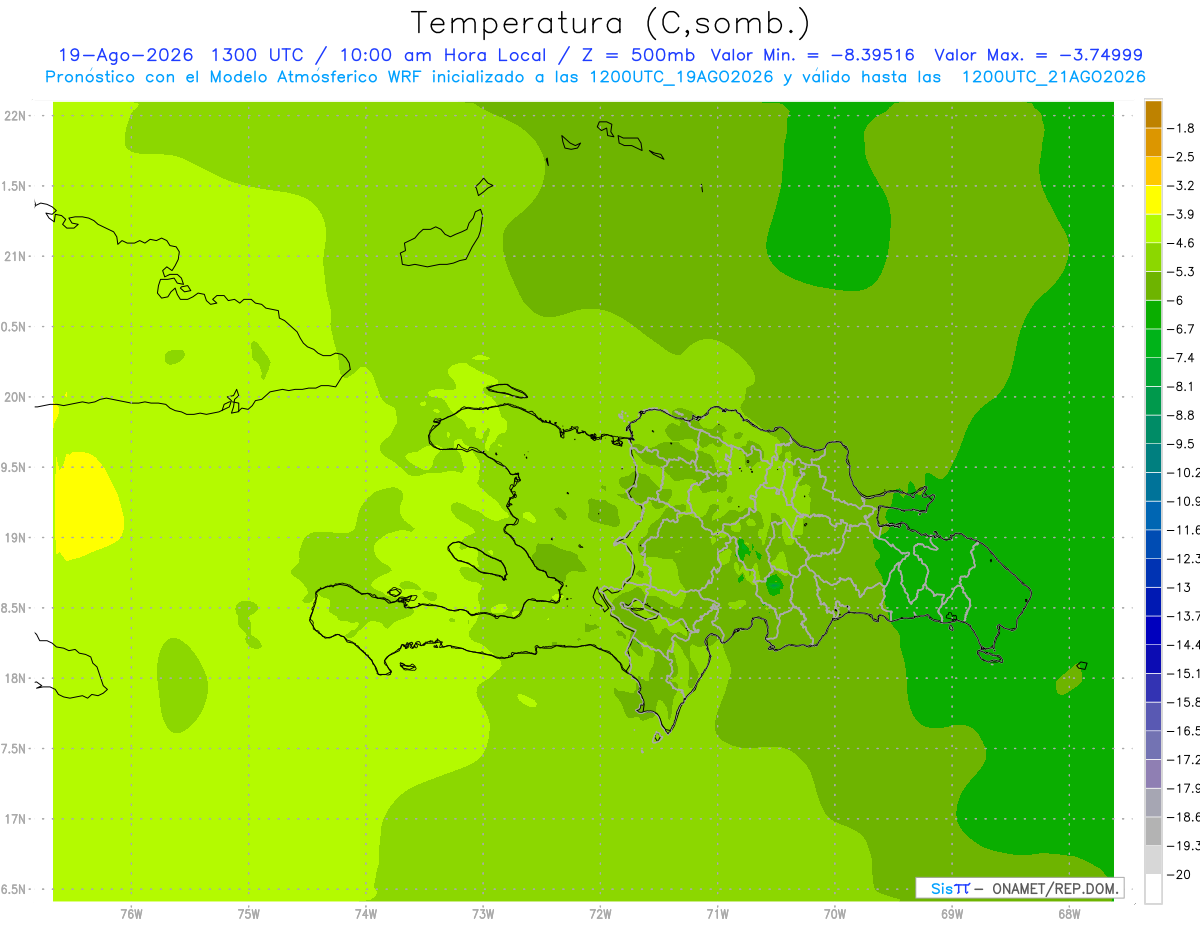Select the 'Valor Min. = -8.39516' text

coord(815,55)
